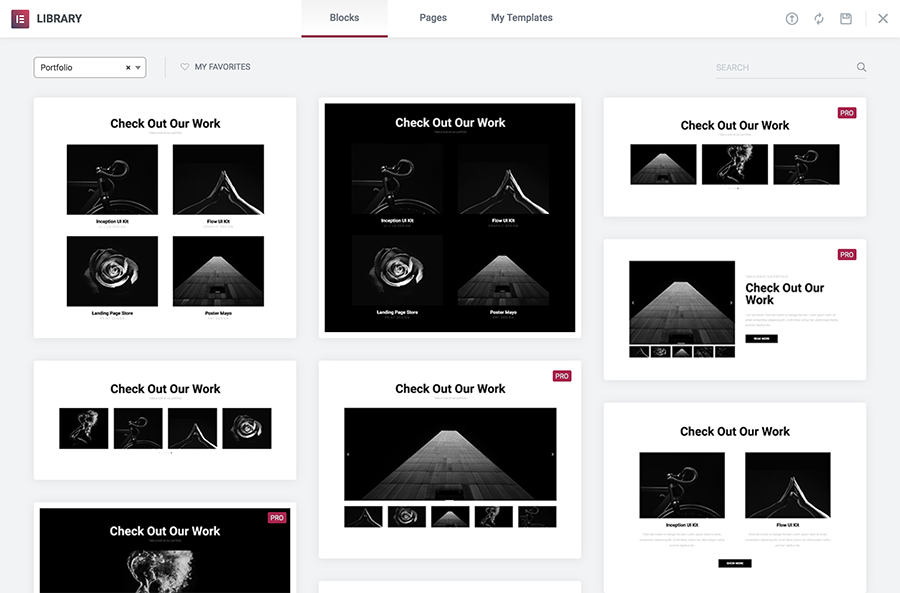900x593 pixels.
Task: Switch to the Blocks tab
Action: tap(344, 18)
